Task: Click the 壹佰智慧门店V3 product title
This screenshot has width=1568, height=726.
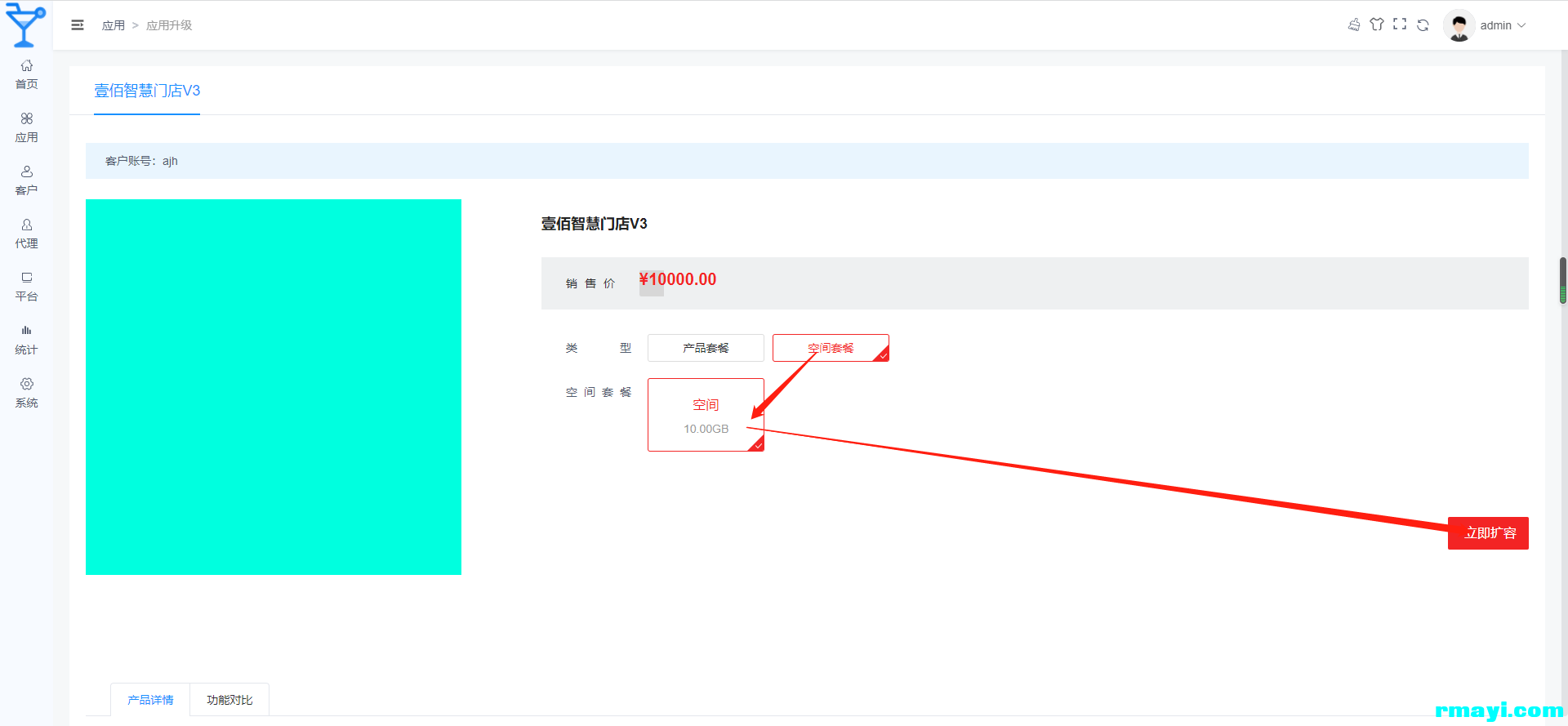Action: (x=594, y=224)
